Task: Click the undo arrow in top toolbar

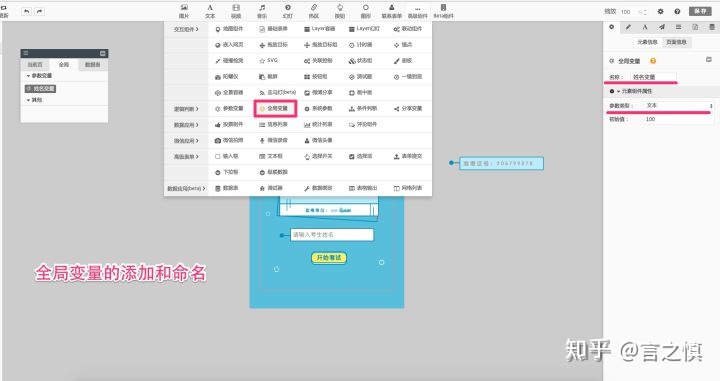Action: pyautogui.click(x=27, y=11)
